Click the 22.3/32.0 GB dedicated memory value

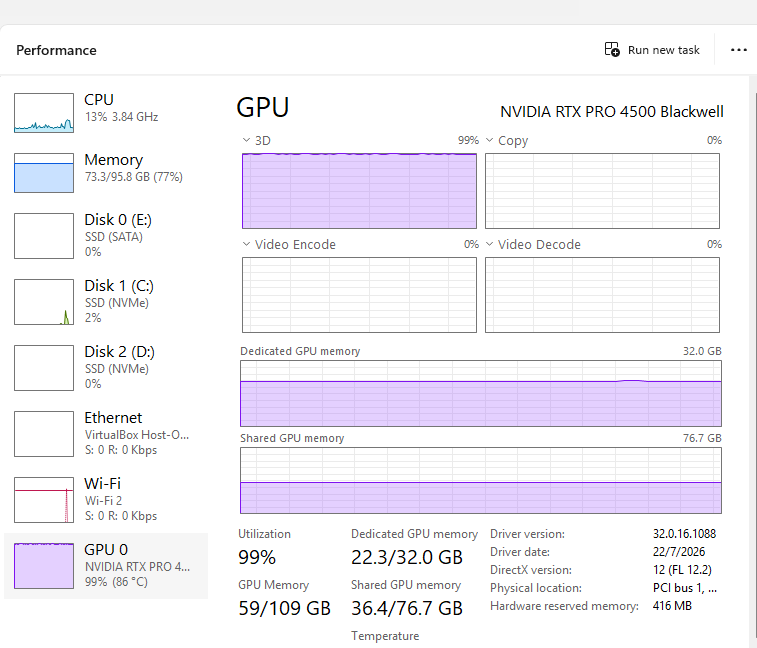tap(407, 558)
